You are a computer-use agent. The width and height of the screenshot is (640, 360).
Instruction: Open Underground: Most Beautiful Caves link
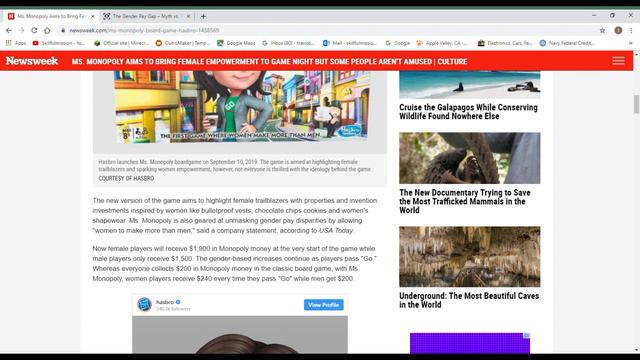tap(469, 300)
